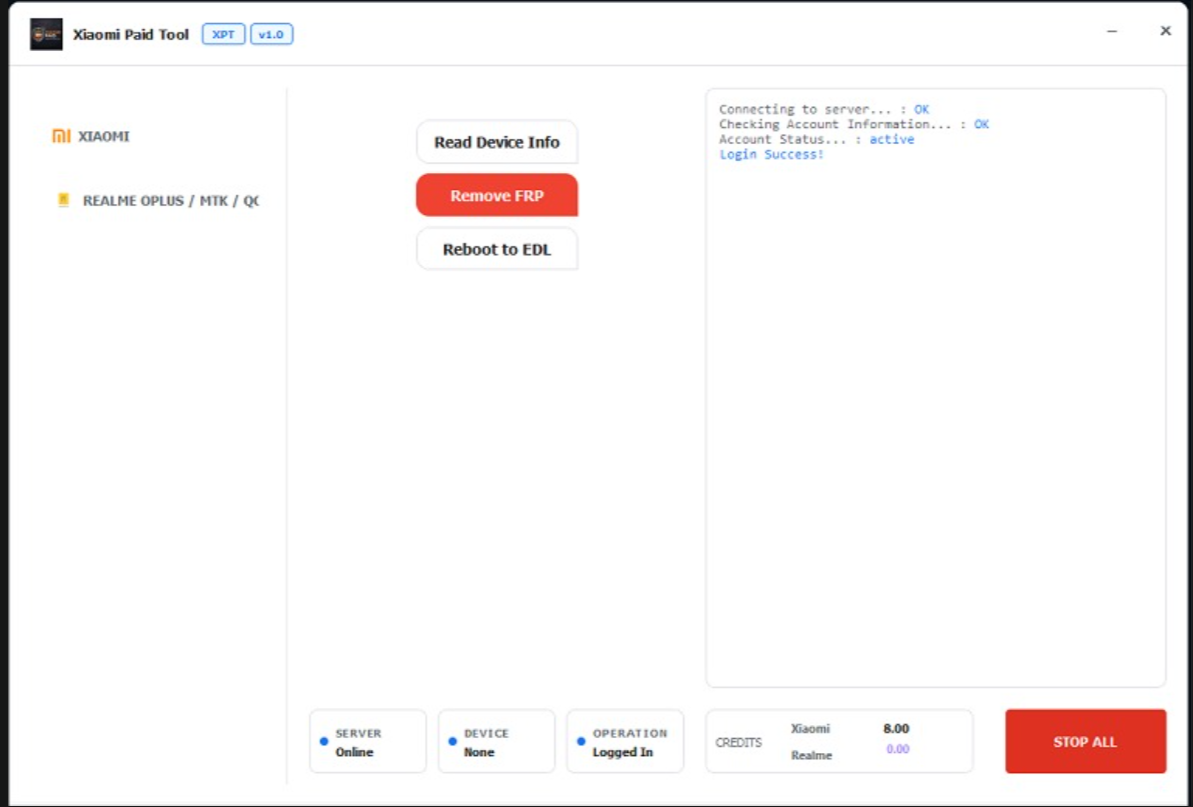Viewport: 1193px width, 807px height.
Task: Click the 'Account Status... : active' log line
Action: tap(816, 139)
